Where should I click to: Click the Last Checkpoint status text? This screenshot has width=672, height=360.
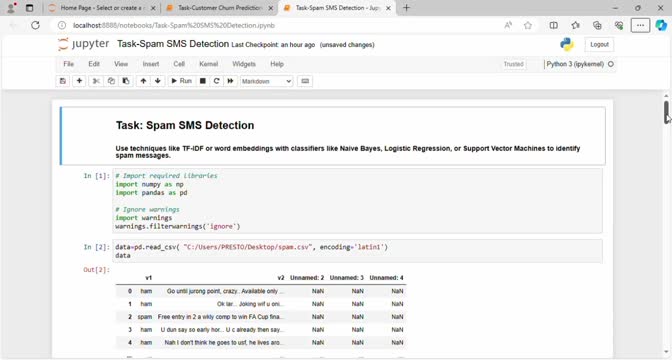pyautogui.click(x=273, y=45)
